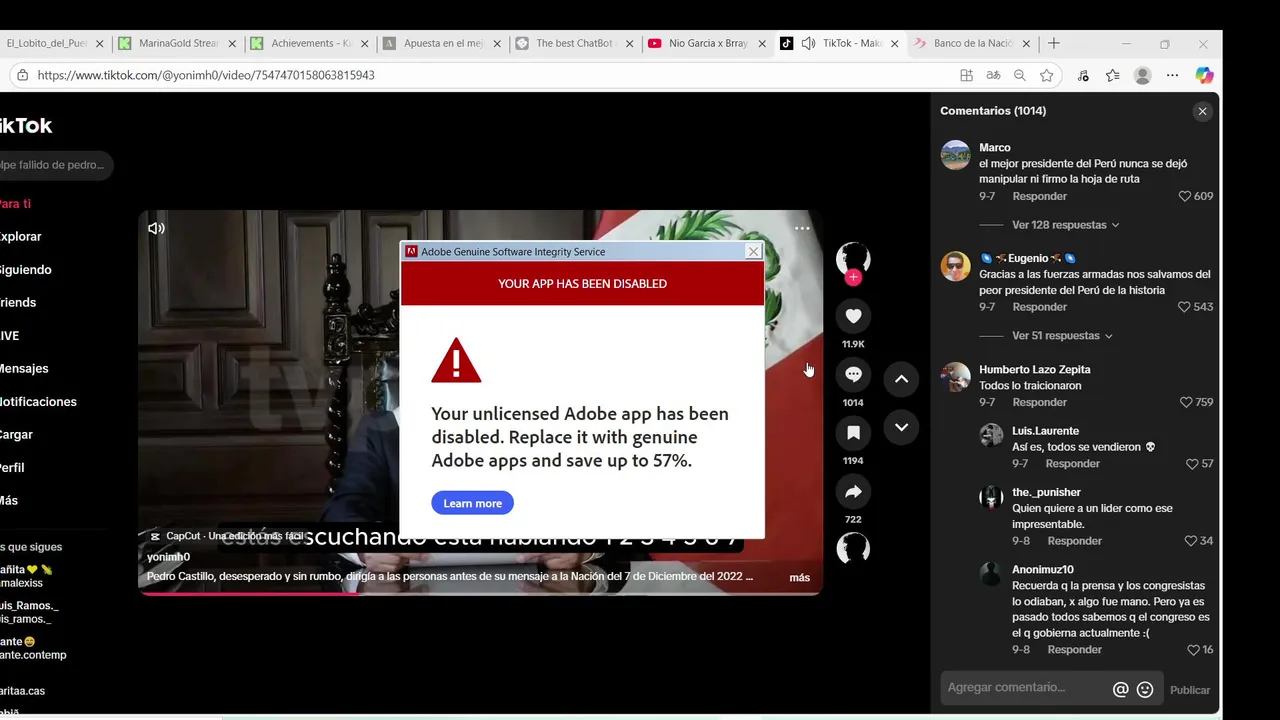The image size is (1280, 720).
Task: Open the browser Favorites list icon
Action: [x=1112, y=75]
